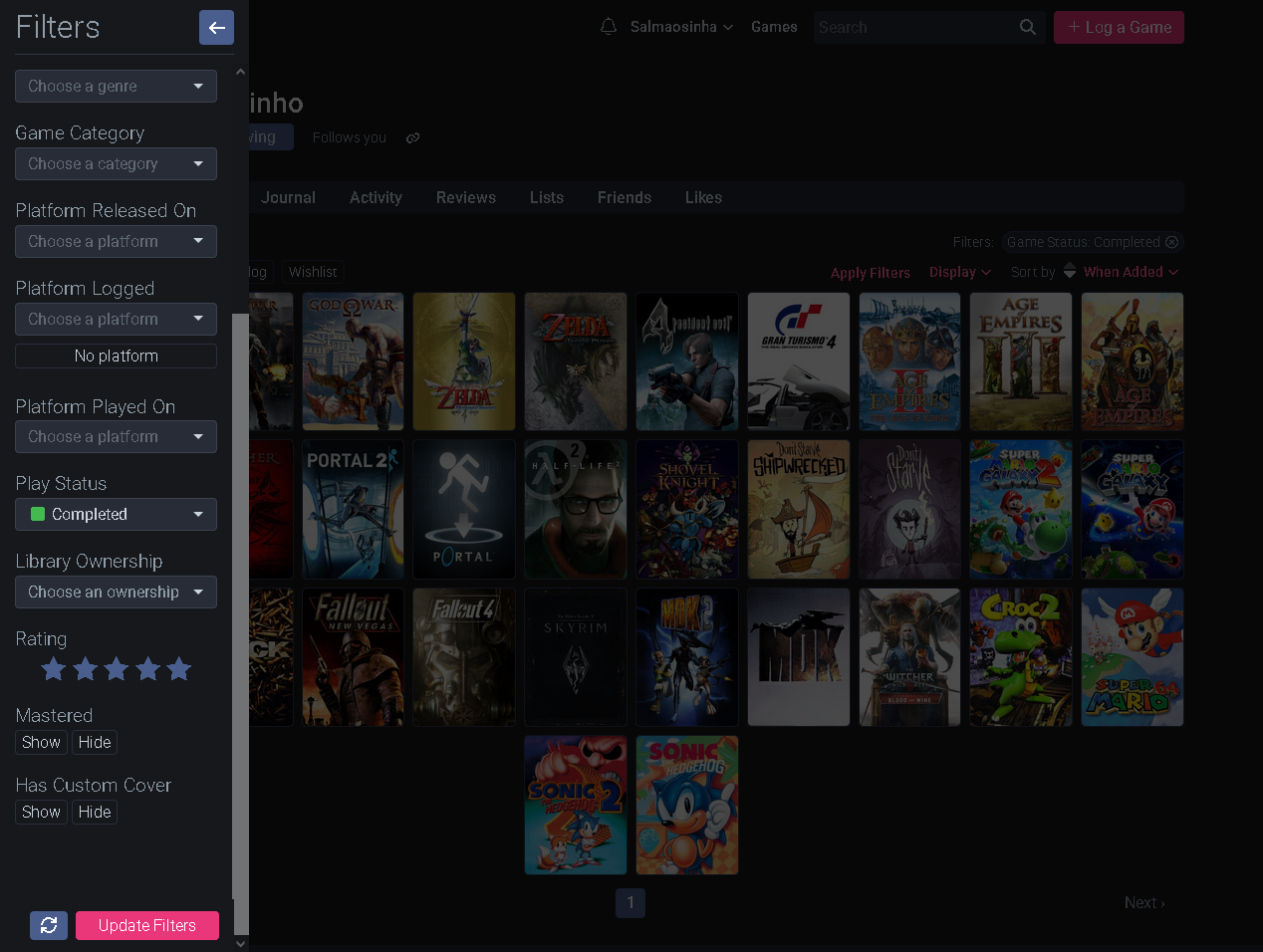Screen dimensions: 1263x952
Task: Open the Croc 2 game cover
Action: click(1021, 657)
